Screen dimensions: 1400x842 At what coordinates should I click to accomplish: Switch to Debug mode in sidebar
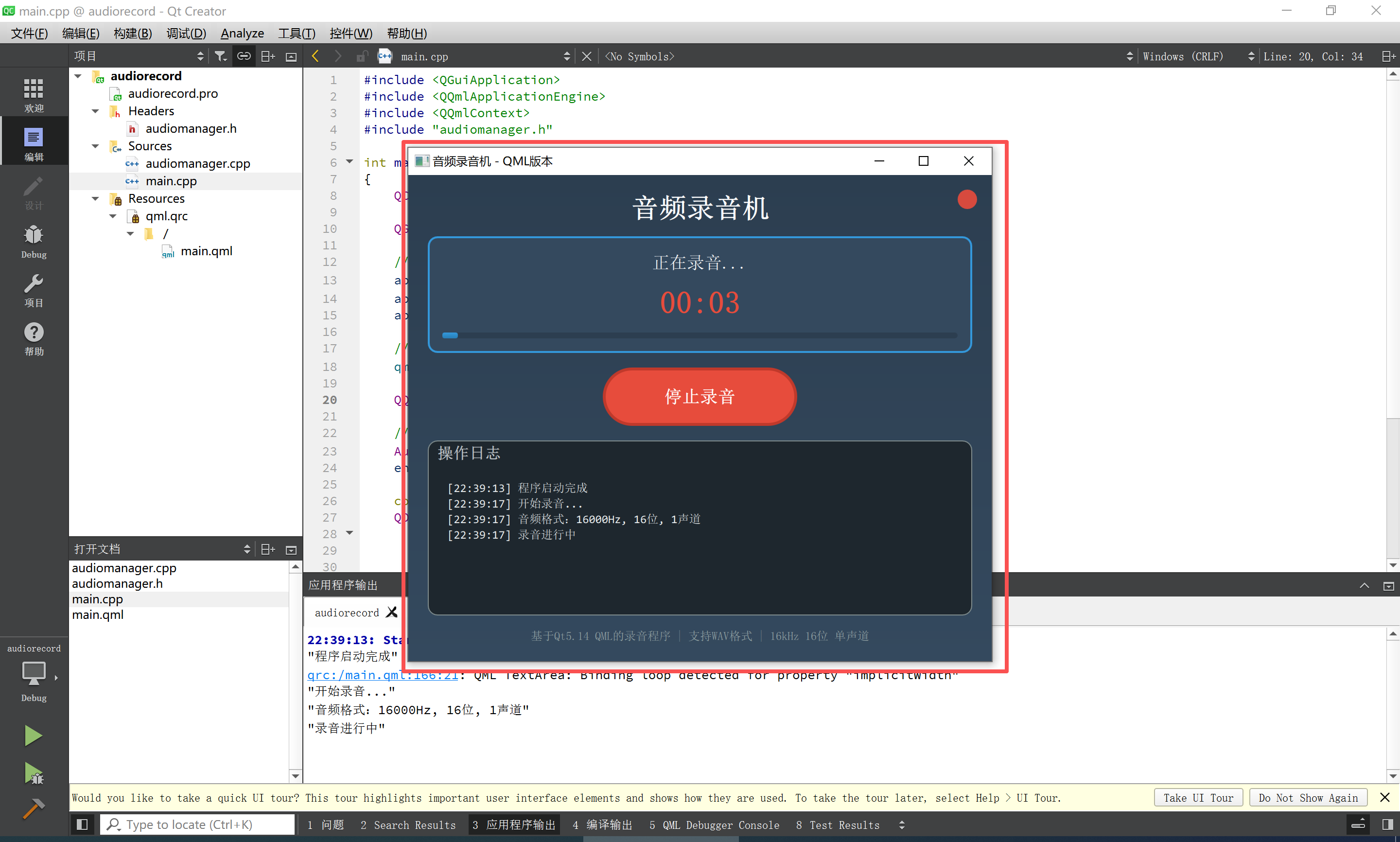pyautogui.click(x=34, y=241)
